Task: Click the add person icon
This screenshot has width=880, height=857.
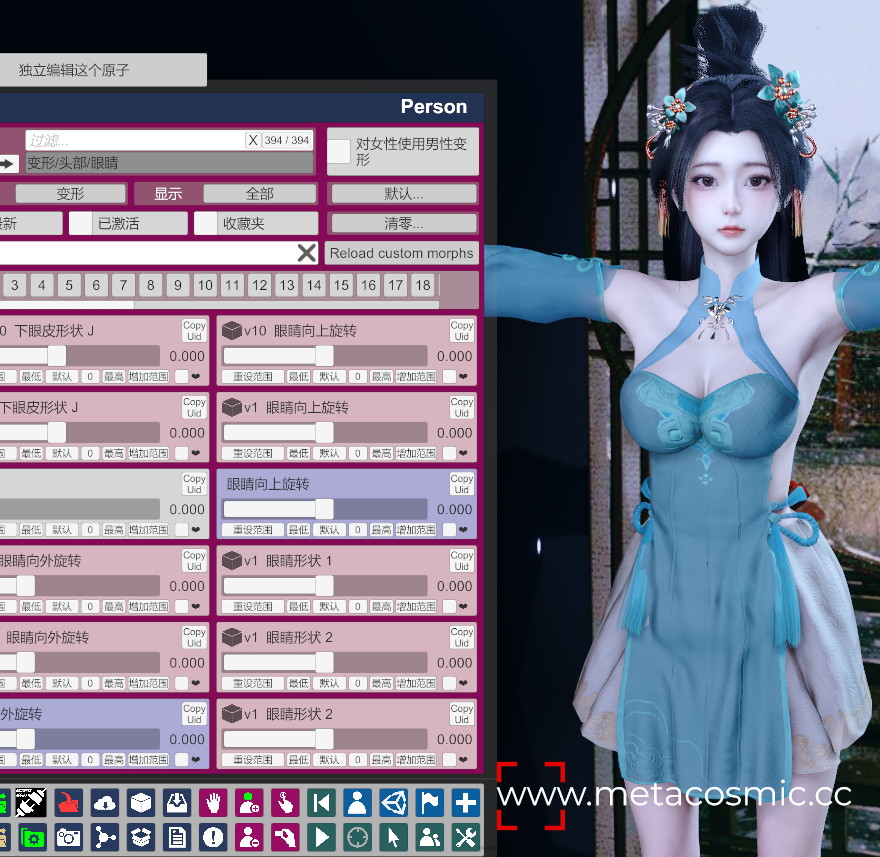Action: [x=249, y=803]
